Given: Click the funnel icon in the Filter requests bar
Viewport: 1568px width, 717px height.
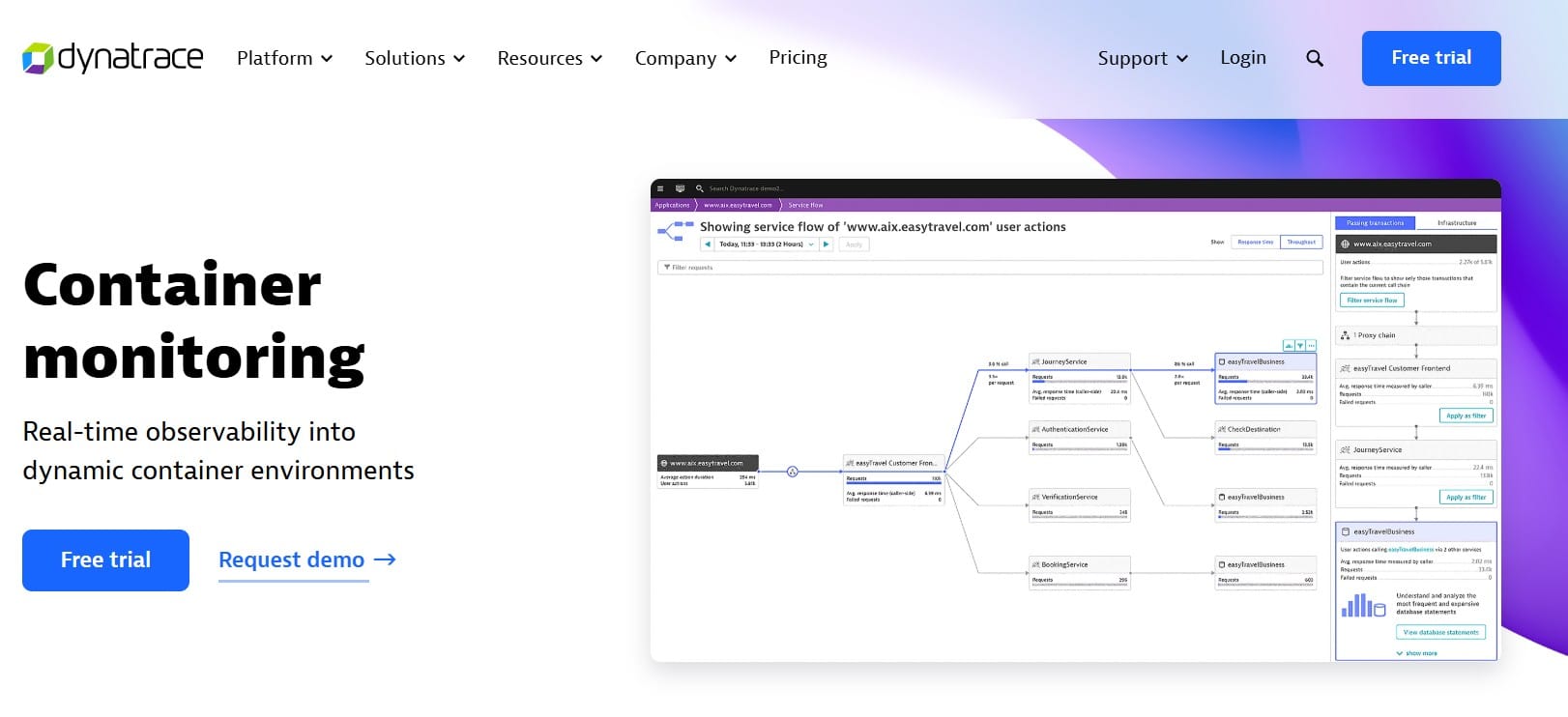Looking at the screenshot, I should tap(667, 267).
